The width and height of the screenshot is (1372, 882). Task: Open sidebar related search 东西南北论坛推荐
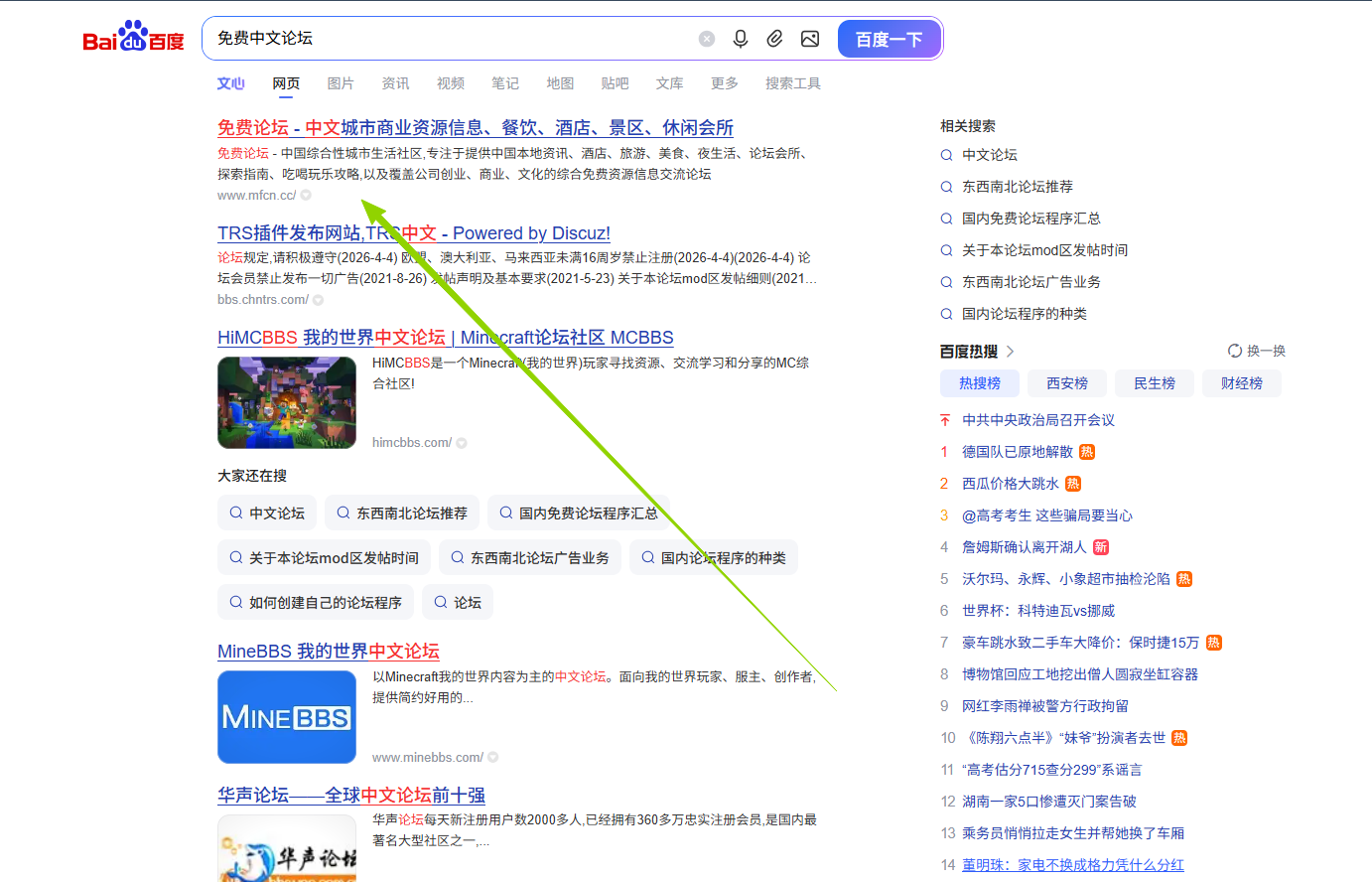pos(1018,187)
